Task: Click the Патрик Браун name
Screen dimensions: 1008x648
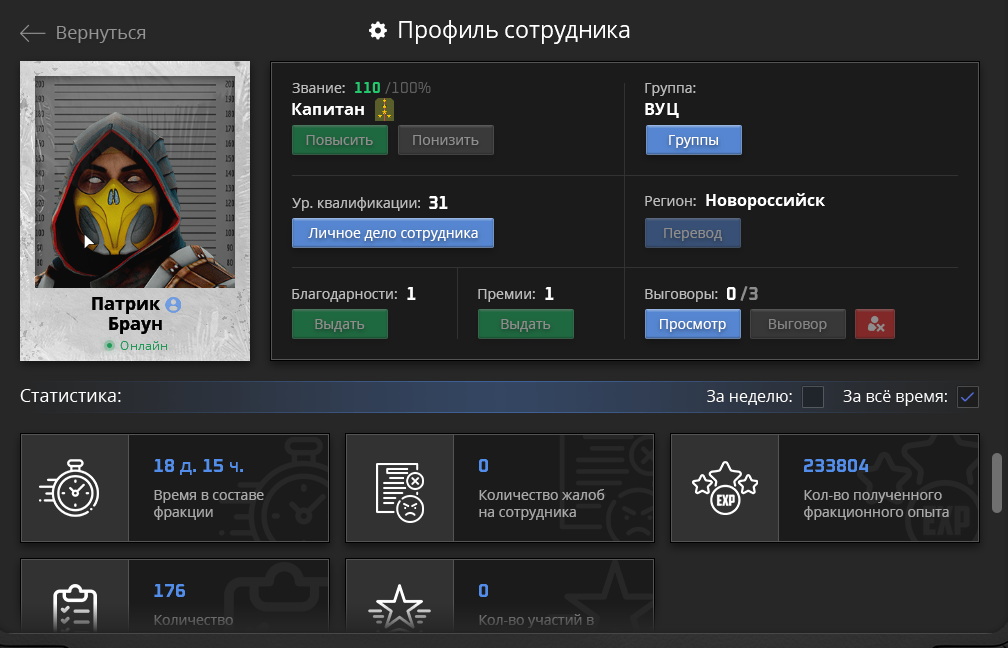Action: click(x=135, y=314)
